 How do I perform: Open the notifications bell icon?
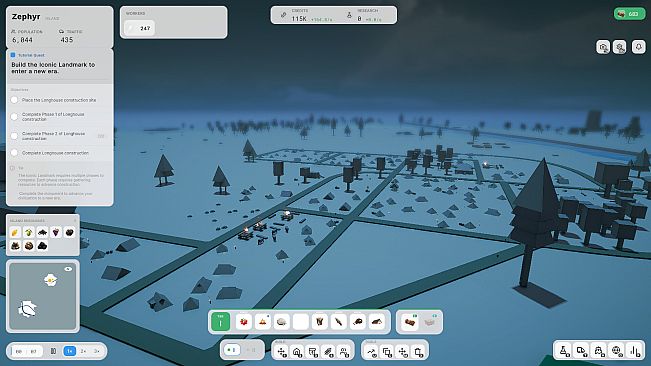tap(639, 46)
